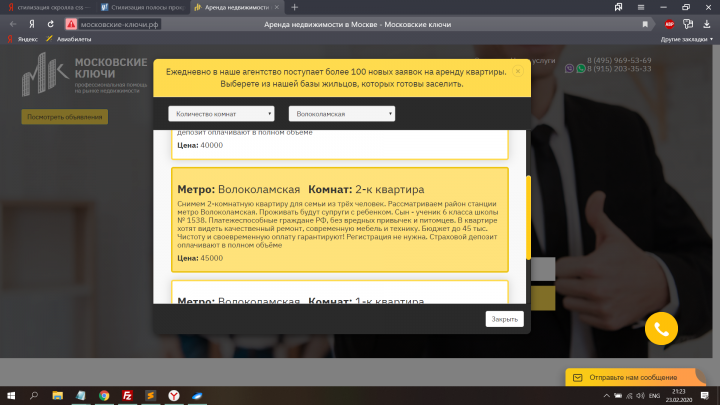This screenshot has height=405, width=720.
Task: Open the browser downloads icon
Action: (x=707, y=24)
